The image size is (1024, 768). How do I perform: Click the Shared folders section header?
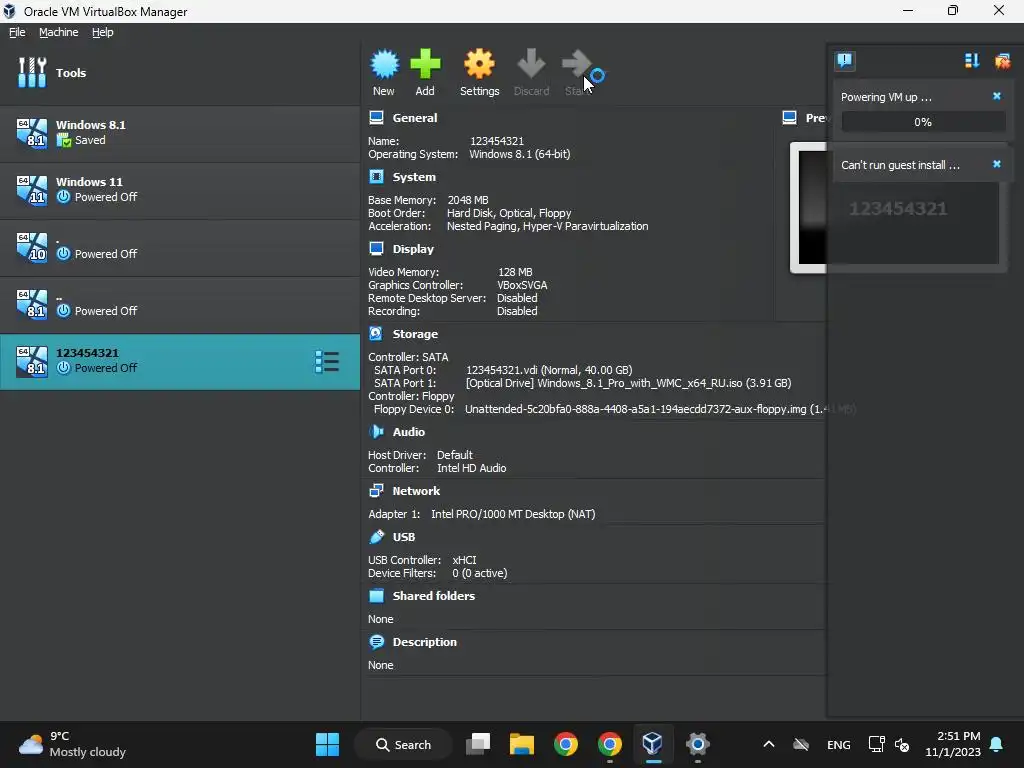[433, 596]
